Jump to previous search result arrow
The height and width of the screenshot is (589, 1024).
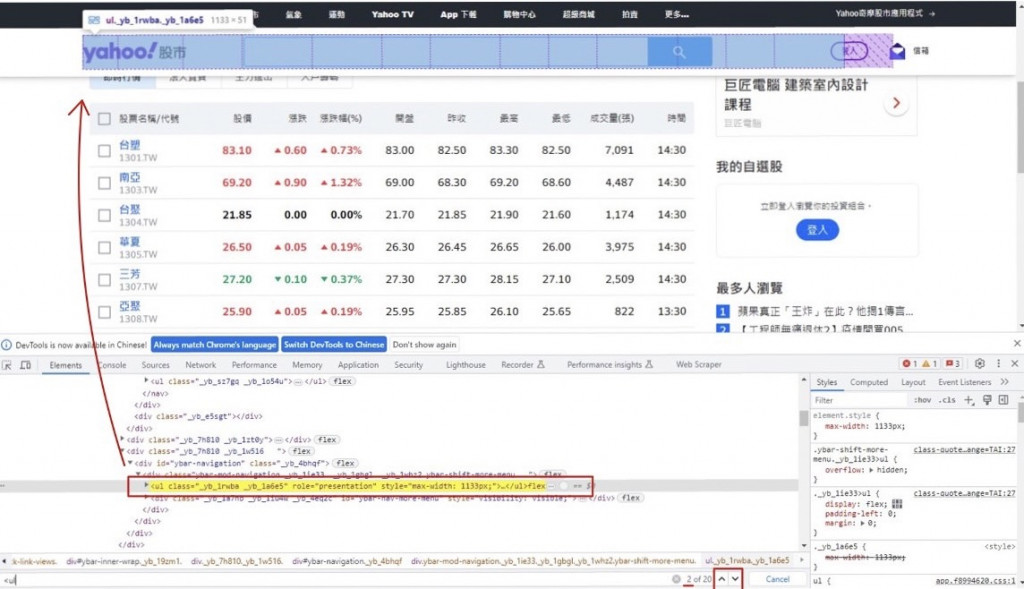(722, 579)
